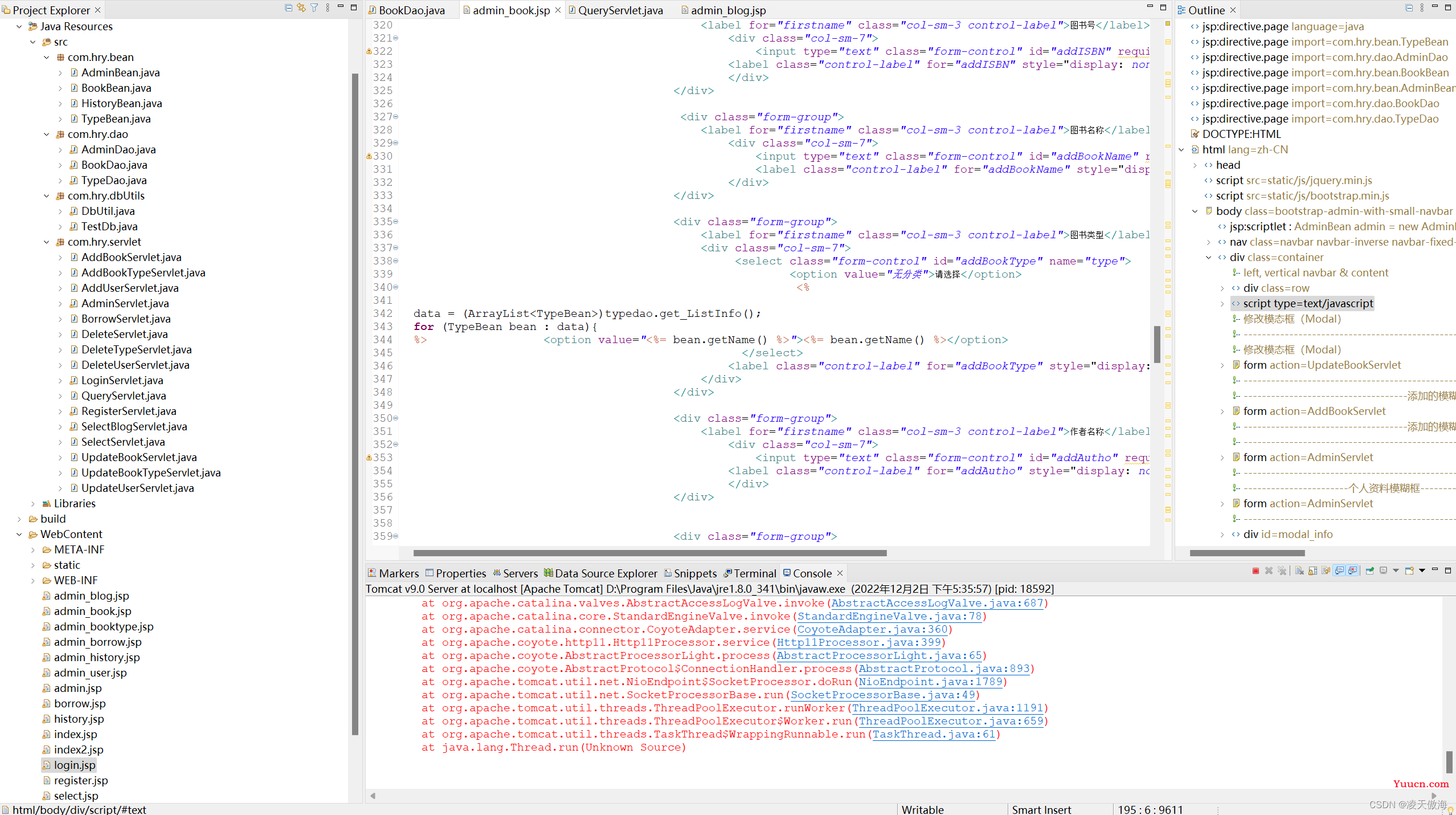This screenshot has height=815, width=1456.
Task: Open the Data Source Explorer tab
Action: pyautogui.click(x=600, y=573)
